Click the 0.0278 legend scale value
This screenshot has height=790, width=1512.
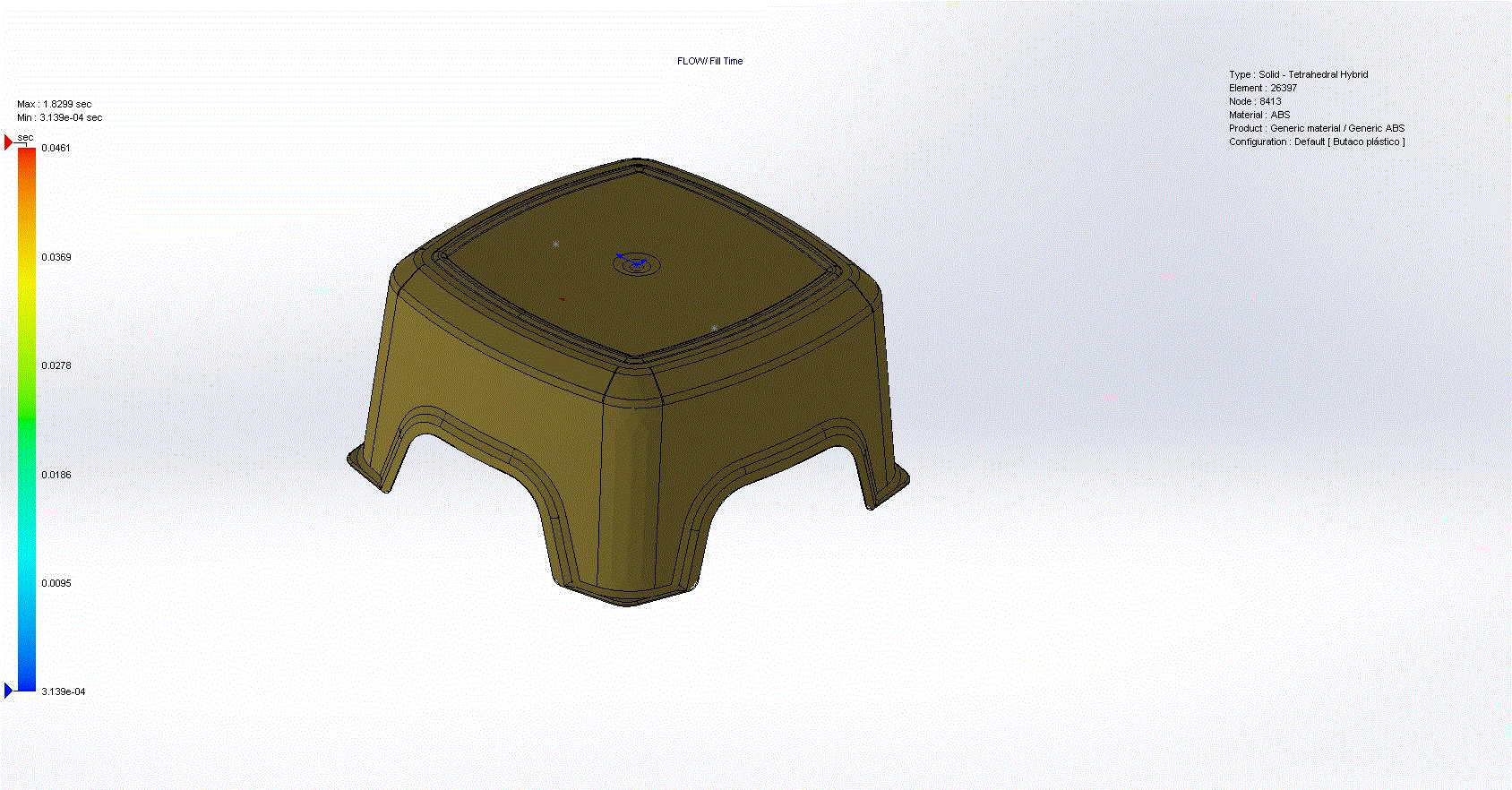coord(56,365)
